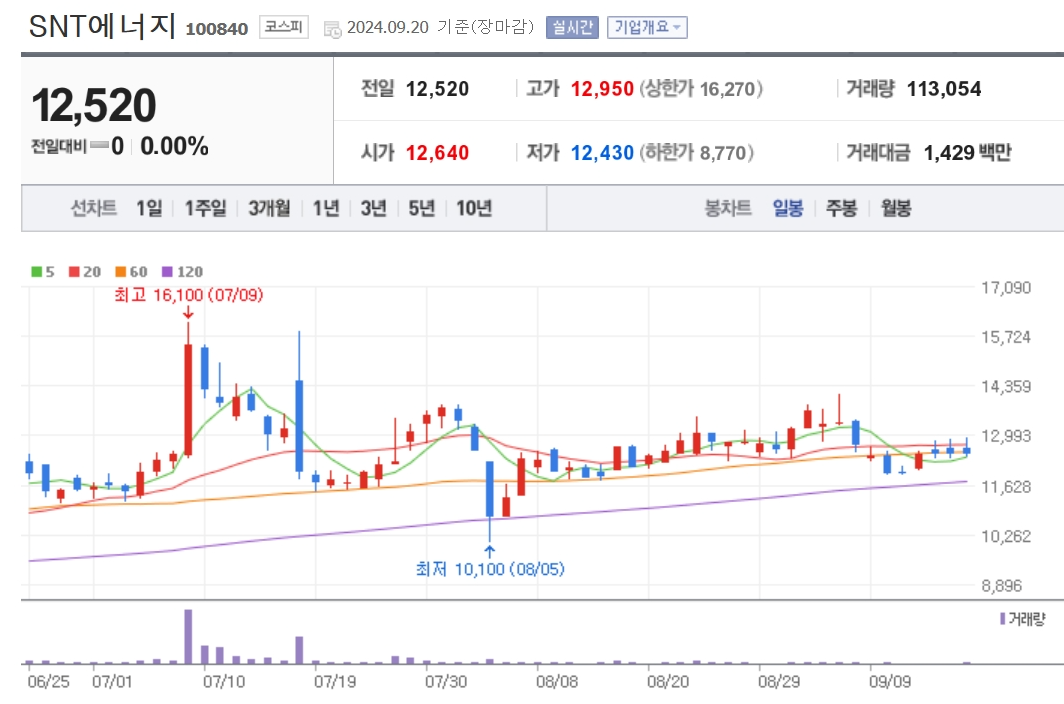
Task: Click the stock code 100840
Action: coord(216,29)
